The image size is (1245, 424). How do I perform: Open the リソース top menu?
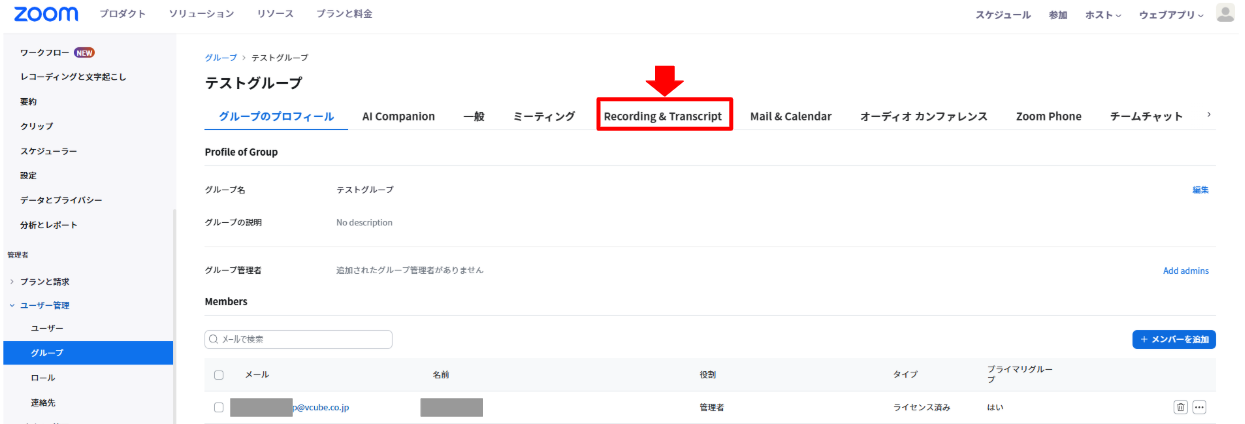(x=275, y=14)
